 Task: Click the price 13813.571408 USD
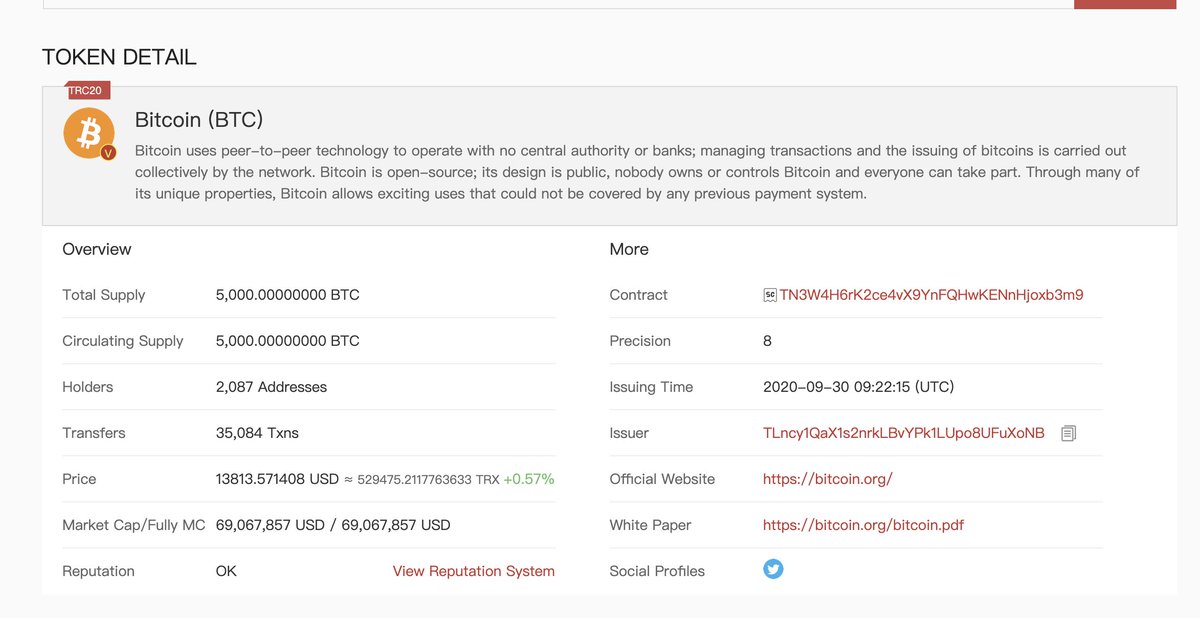(277, 479)
